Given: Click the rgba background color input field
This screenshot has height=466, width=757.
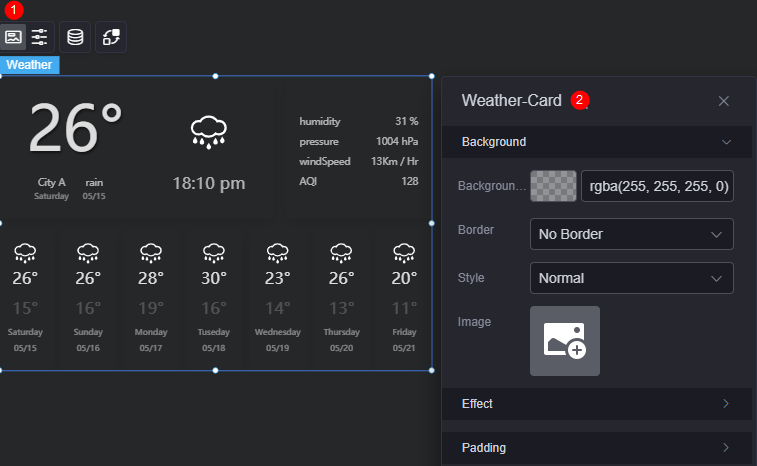Looking at the screenshot, I should pyautogui.click(x=658, y=186).
